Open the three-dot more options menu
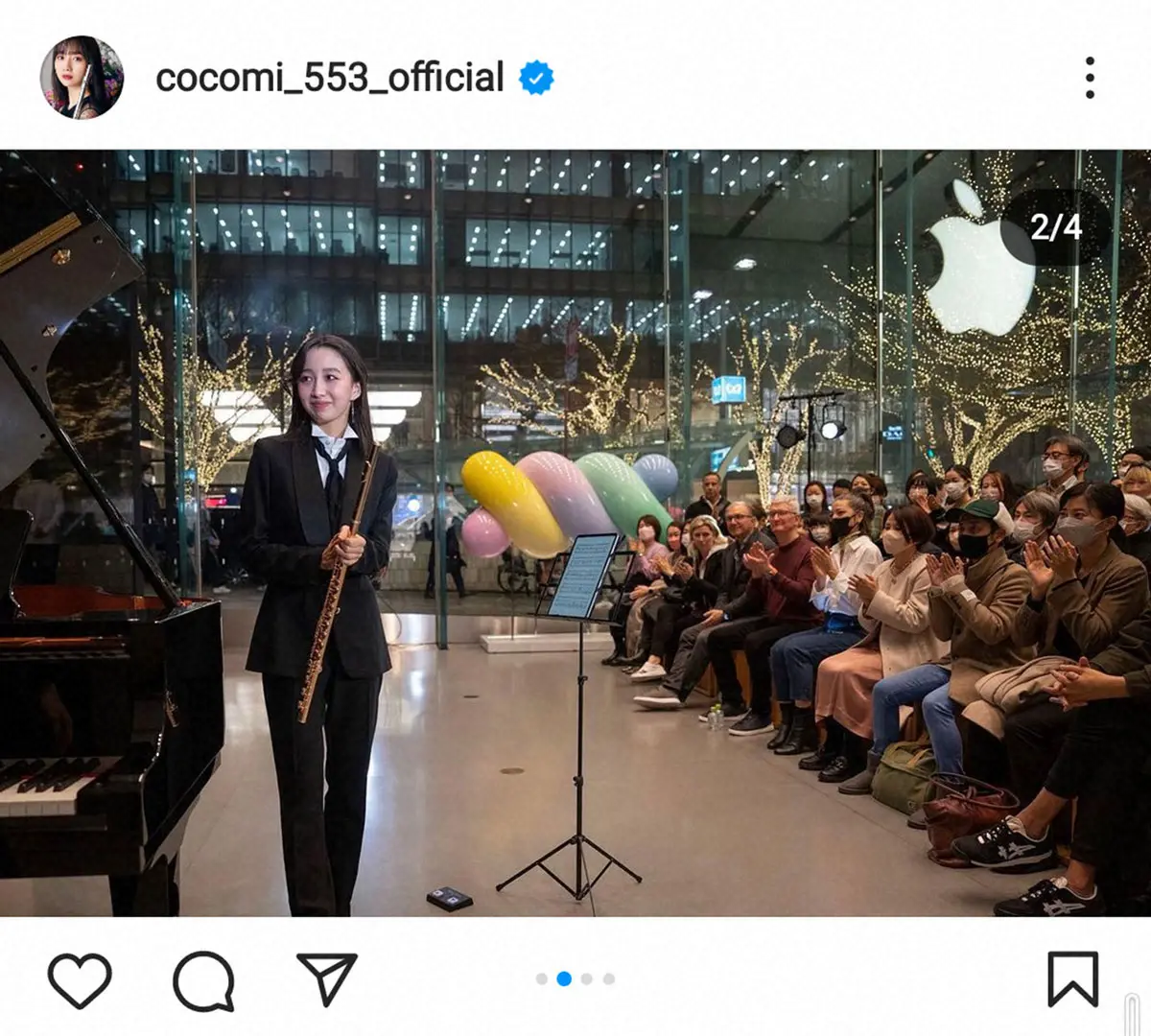The height and width of the screenshot is (1036, 1151). point(1090,78)
